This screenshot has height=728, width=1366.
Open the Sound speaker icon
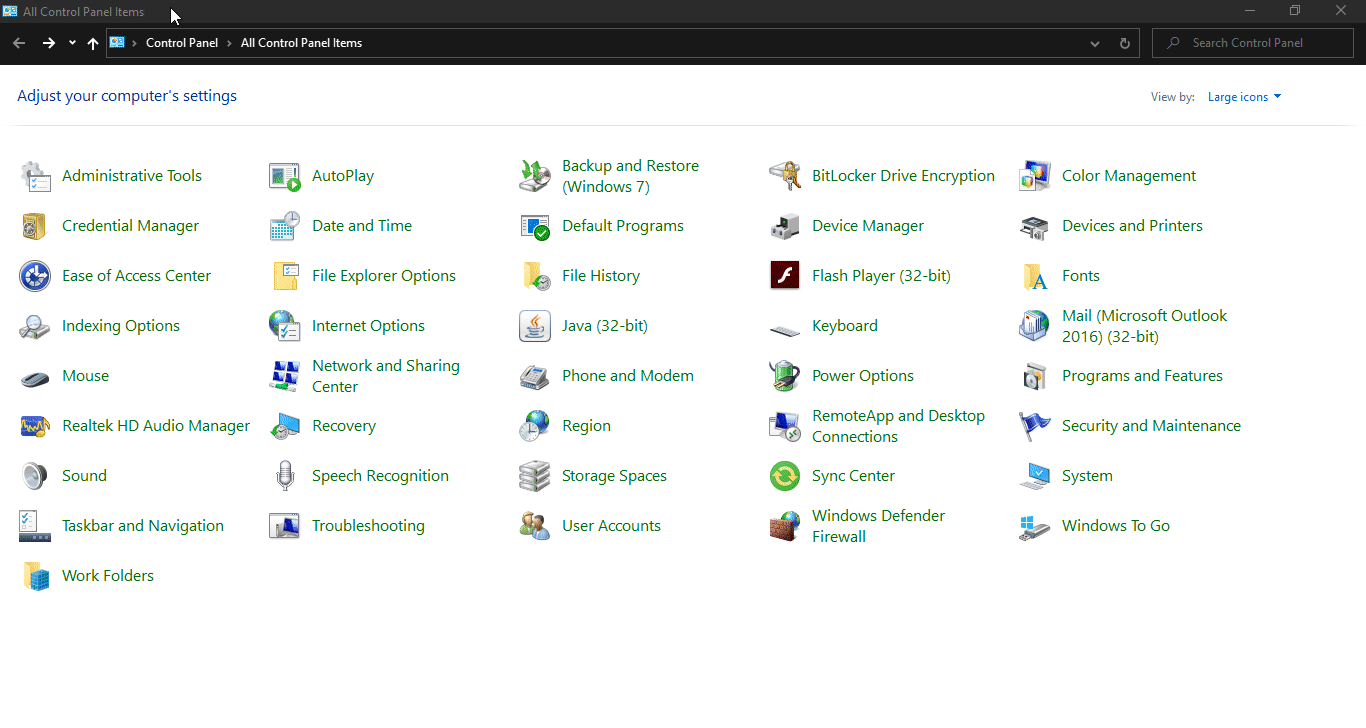click(x=35, y=476)
